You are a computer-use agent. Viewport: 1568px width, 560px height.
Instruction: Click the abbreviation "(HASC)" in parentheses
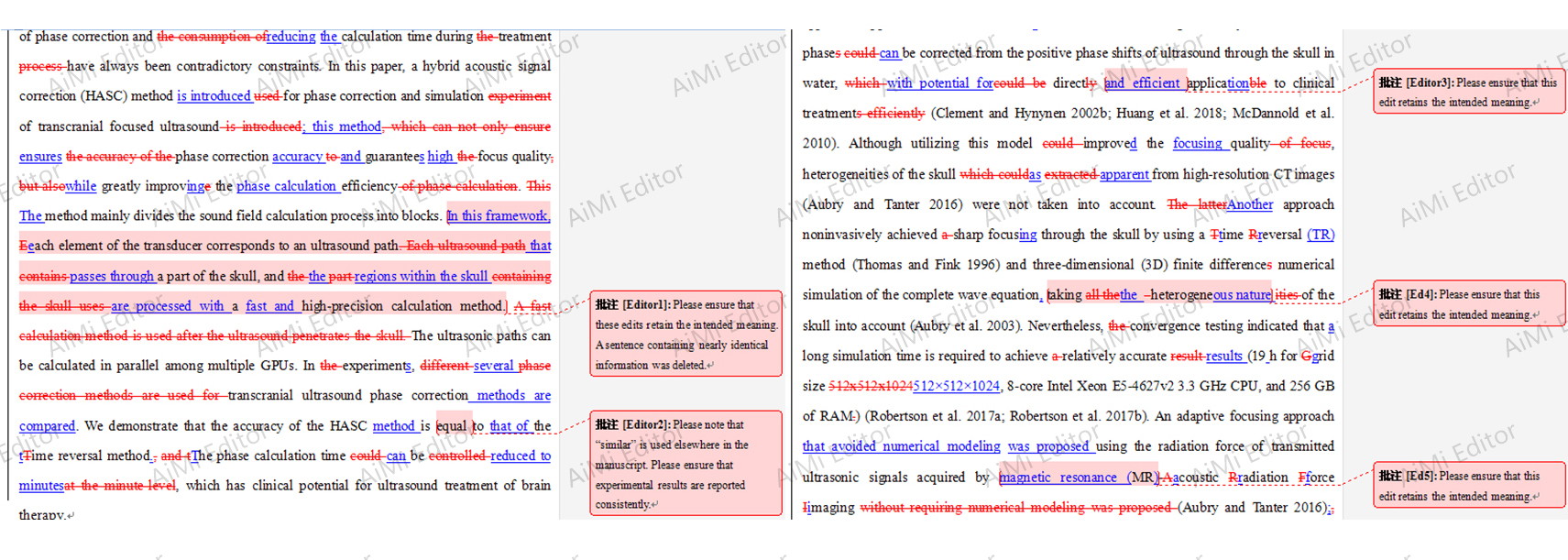click(x=105, y=96)
